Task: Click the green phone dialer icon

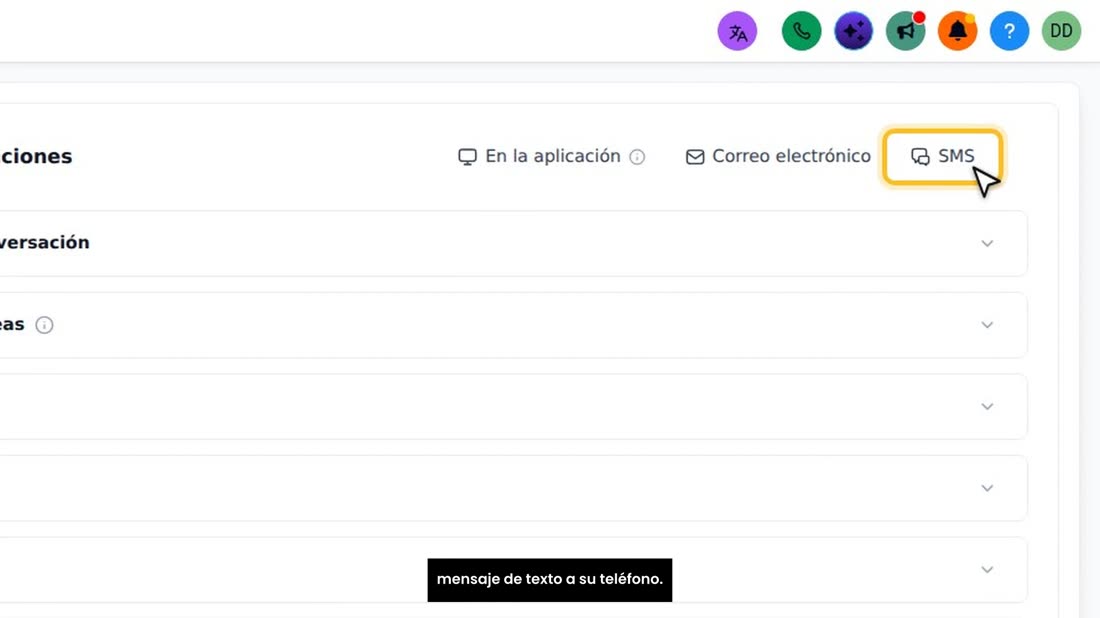Action: click(x=801, y=31)
